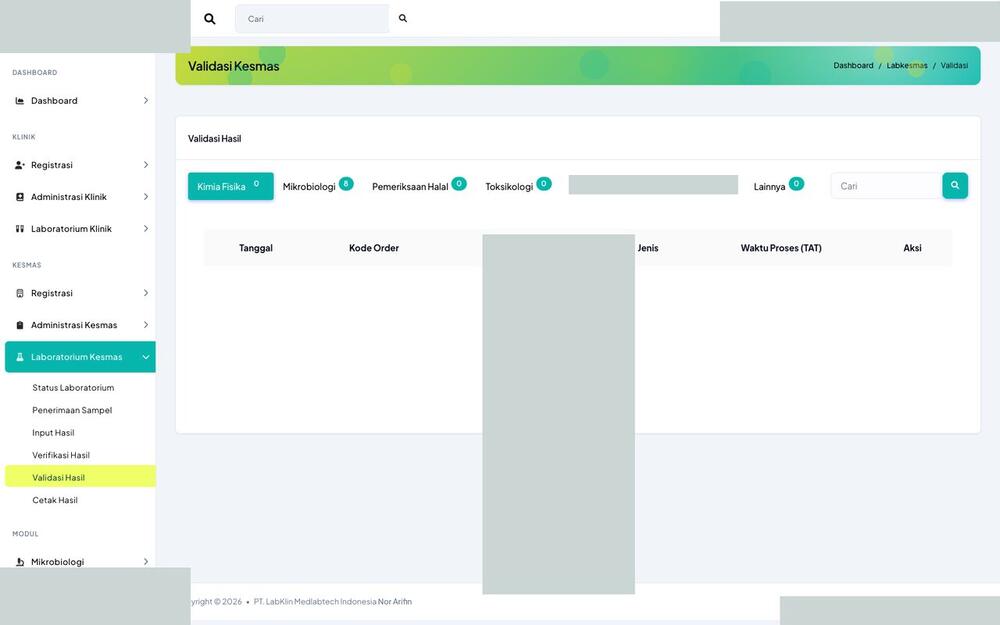Screen dimensions: 1000x625
Task: Expand the Dashboard menu chevron
Action: pyautogui.click(x=145, y=101)
